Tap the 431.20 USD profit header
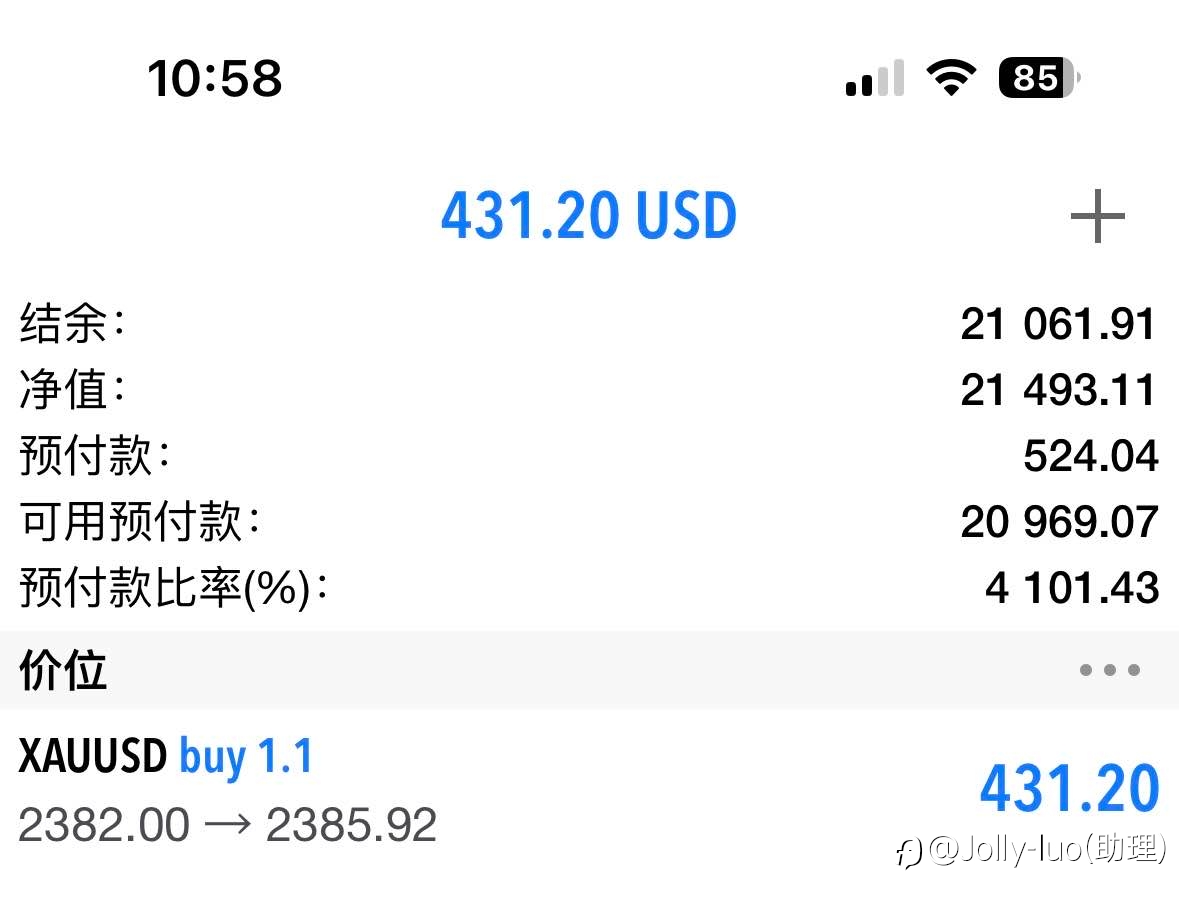Image resolution: width=1179 pixels, height=904 pixels. pyautogui.click(x=589, y=216)
